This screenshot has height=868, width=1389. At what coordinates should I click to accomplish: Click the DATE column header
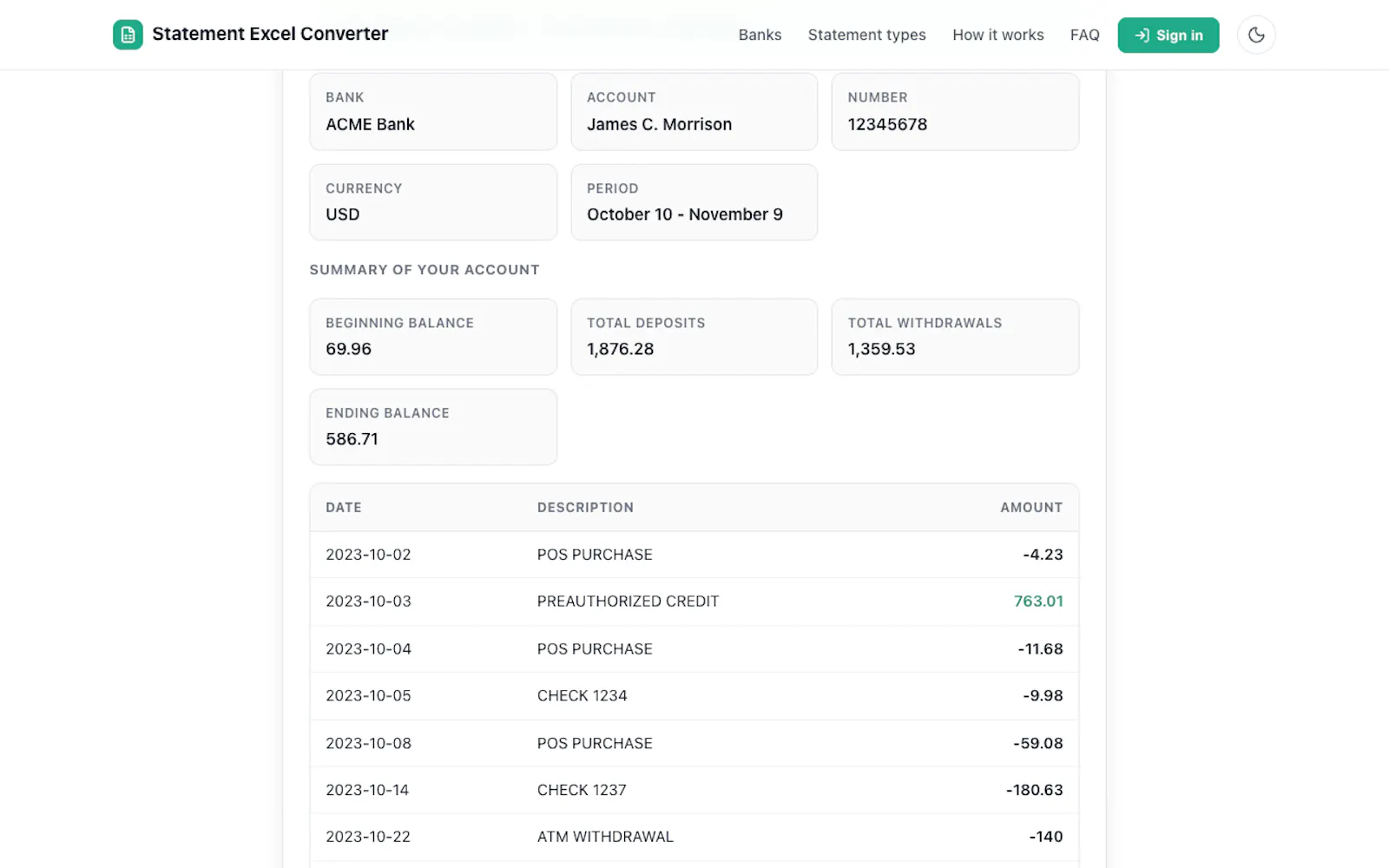pyautogui.click(x=344, y=507)
